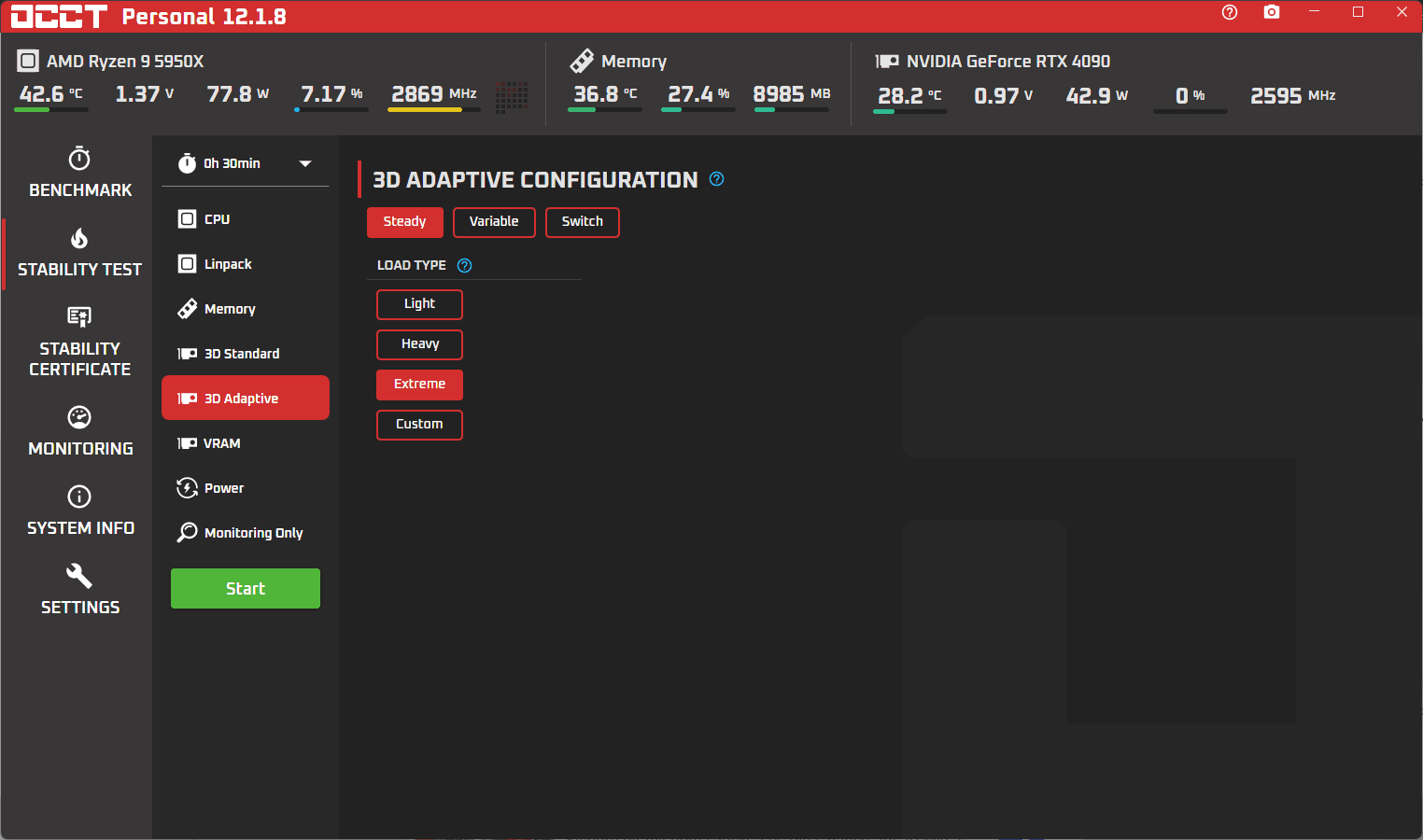Open the STABILITY TEST section
The height and width of the screenshot is (840, 1423).
tap(79, 253)
